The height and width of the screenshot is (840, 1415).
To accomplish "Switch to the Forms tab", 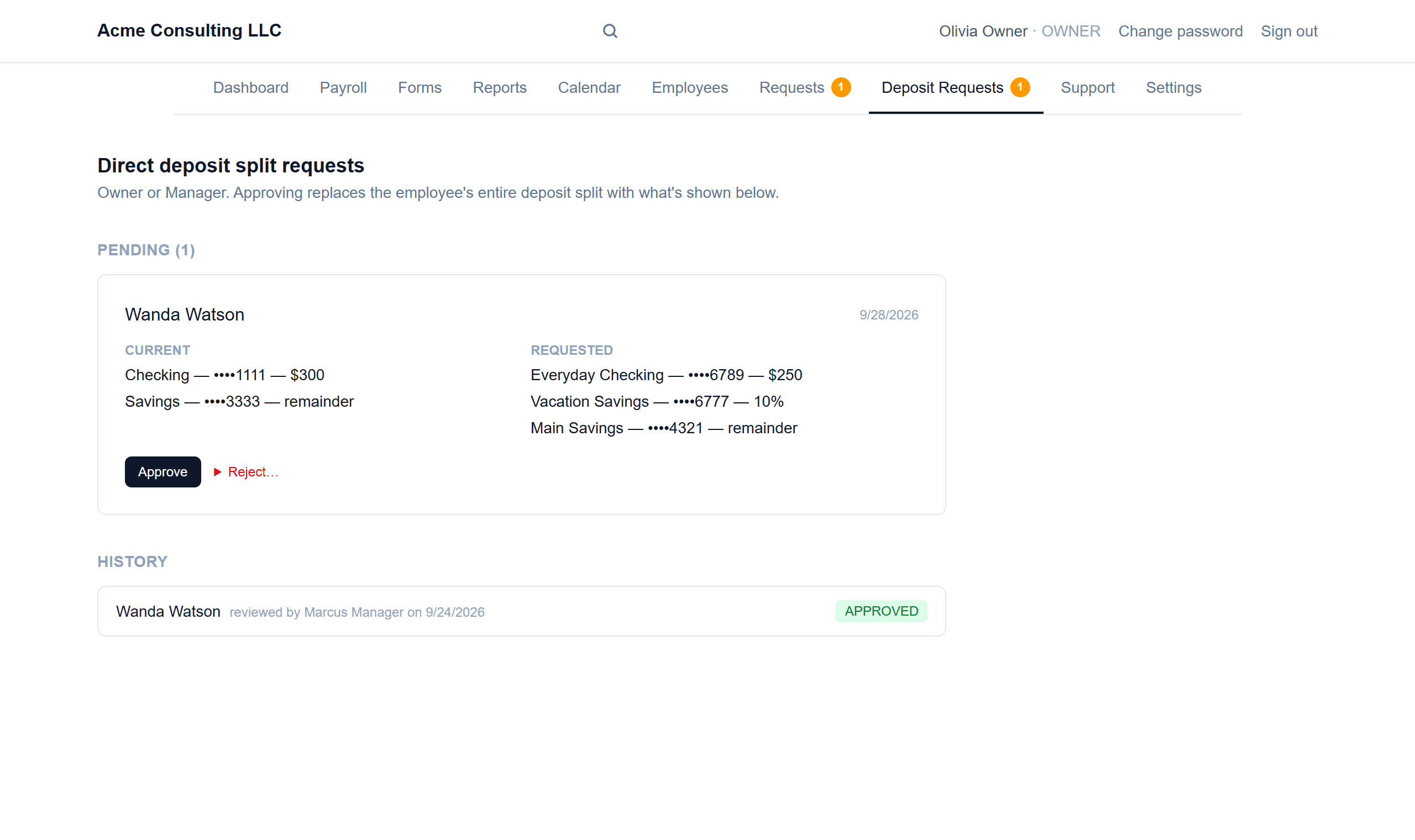I will tap(420, 88).
